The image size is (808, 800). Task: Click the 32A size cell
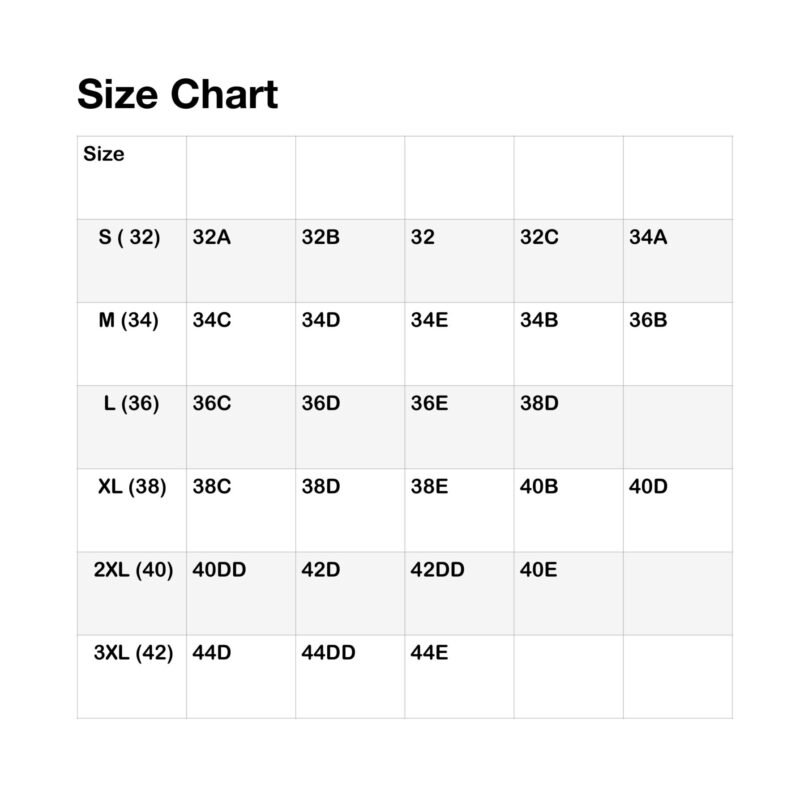click(x=211, y=238)
